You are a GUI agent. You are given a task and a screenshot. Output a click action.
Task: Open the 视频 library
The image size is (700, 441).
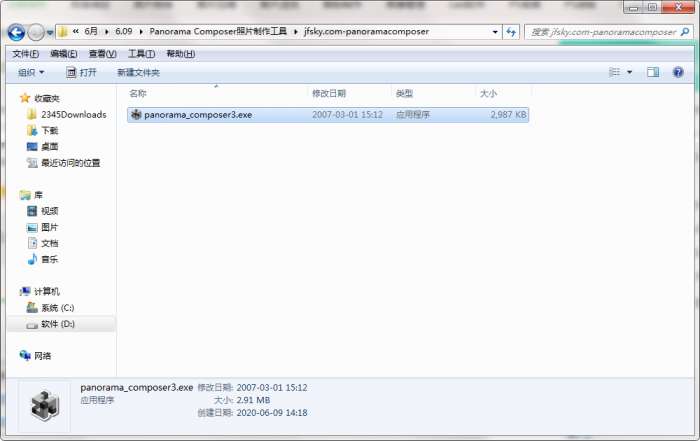(x=50, y=211)
